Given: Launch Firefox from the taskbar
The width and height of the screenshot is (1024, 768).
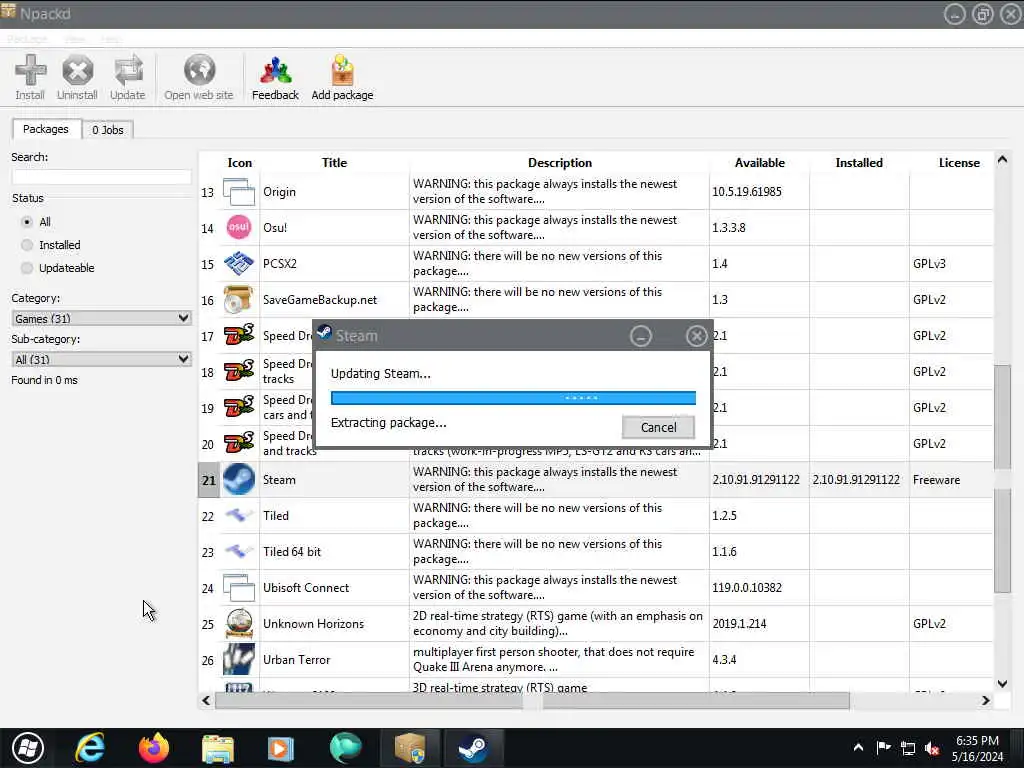Looking at the screenshot, I should coord(153,748).
